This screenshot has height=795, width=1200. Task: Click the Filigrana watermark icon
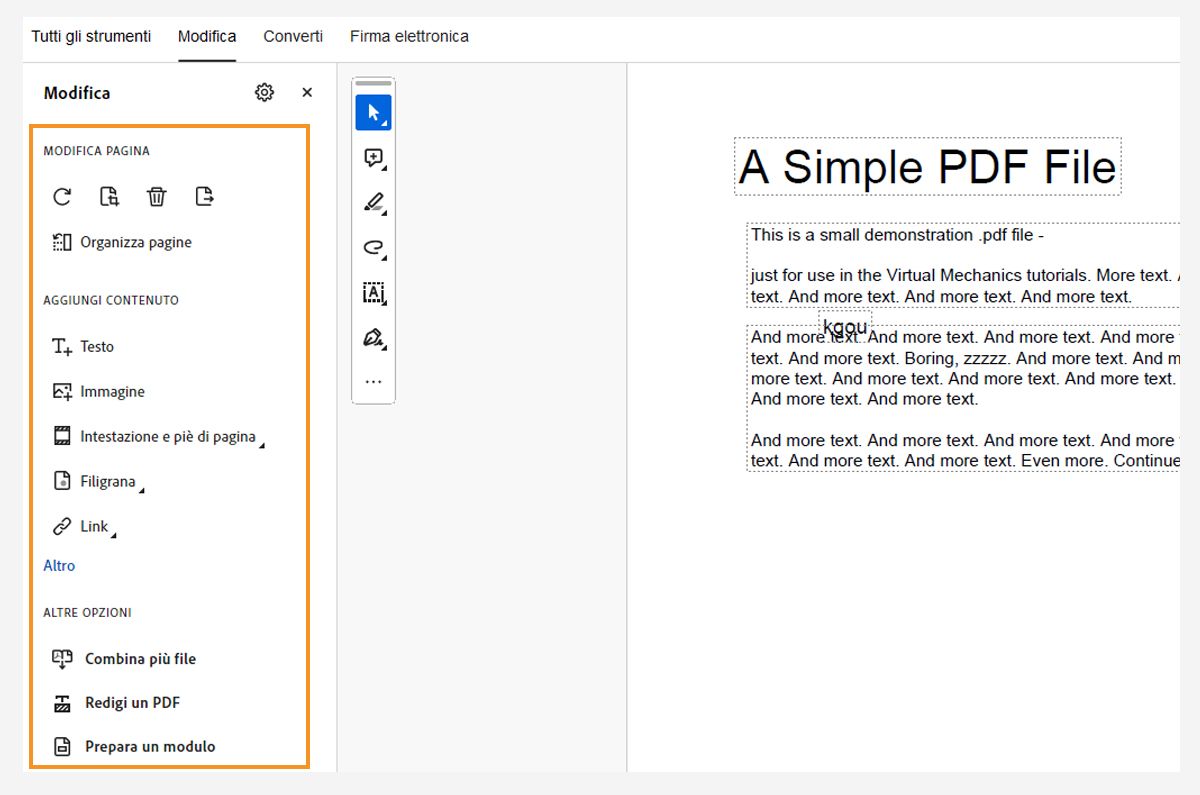[x=62, y=481]
